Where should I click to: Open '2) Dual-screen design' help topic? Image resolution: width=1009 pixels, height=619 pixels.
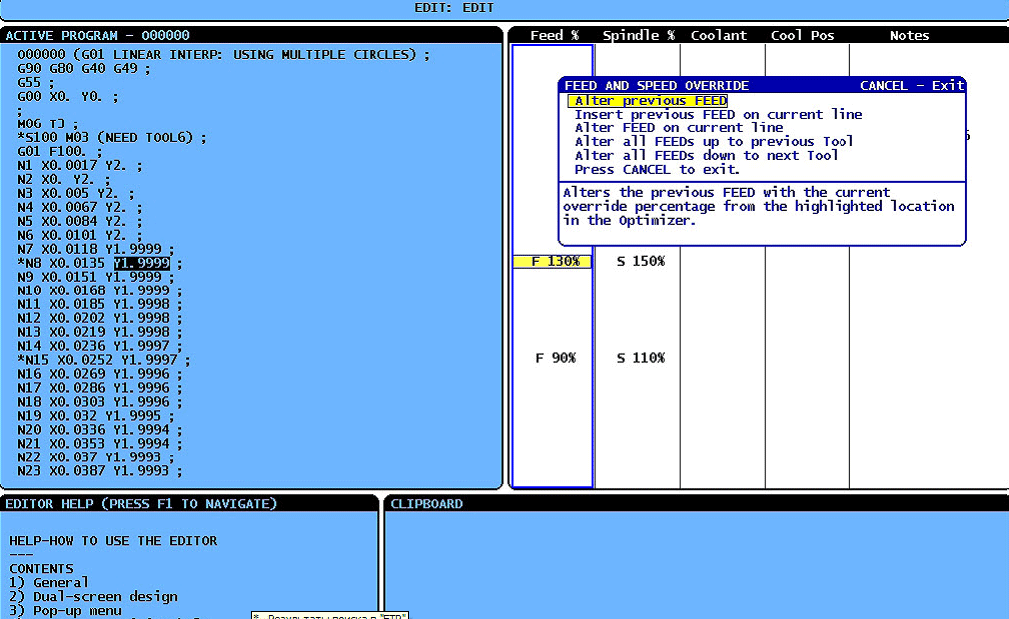coord(93,597)
